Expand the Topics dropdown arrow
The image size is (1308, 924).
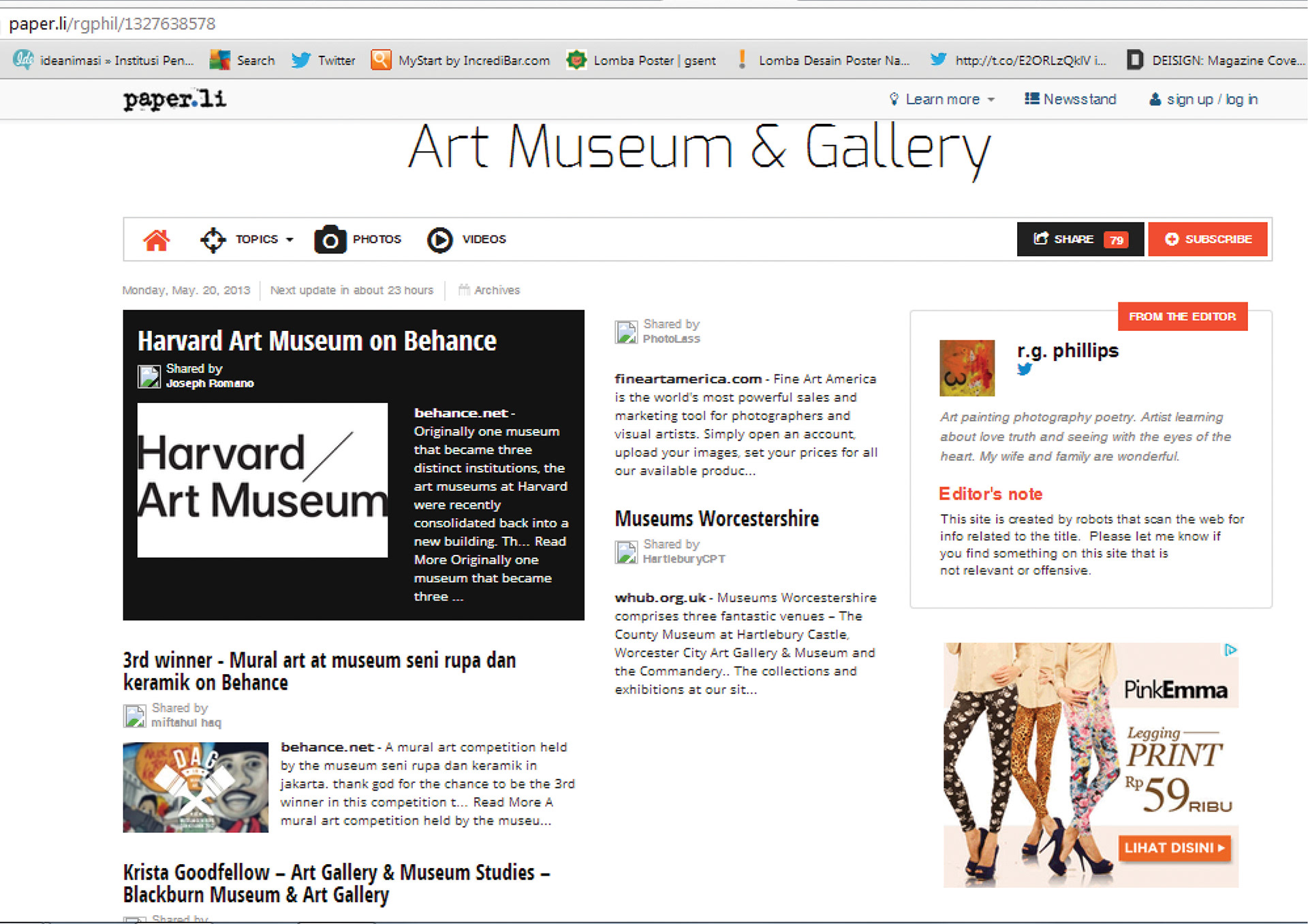click(290, 240)
